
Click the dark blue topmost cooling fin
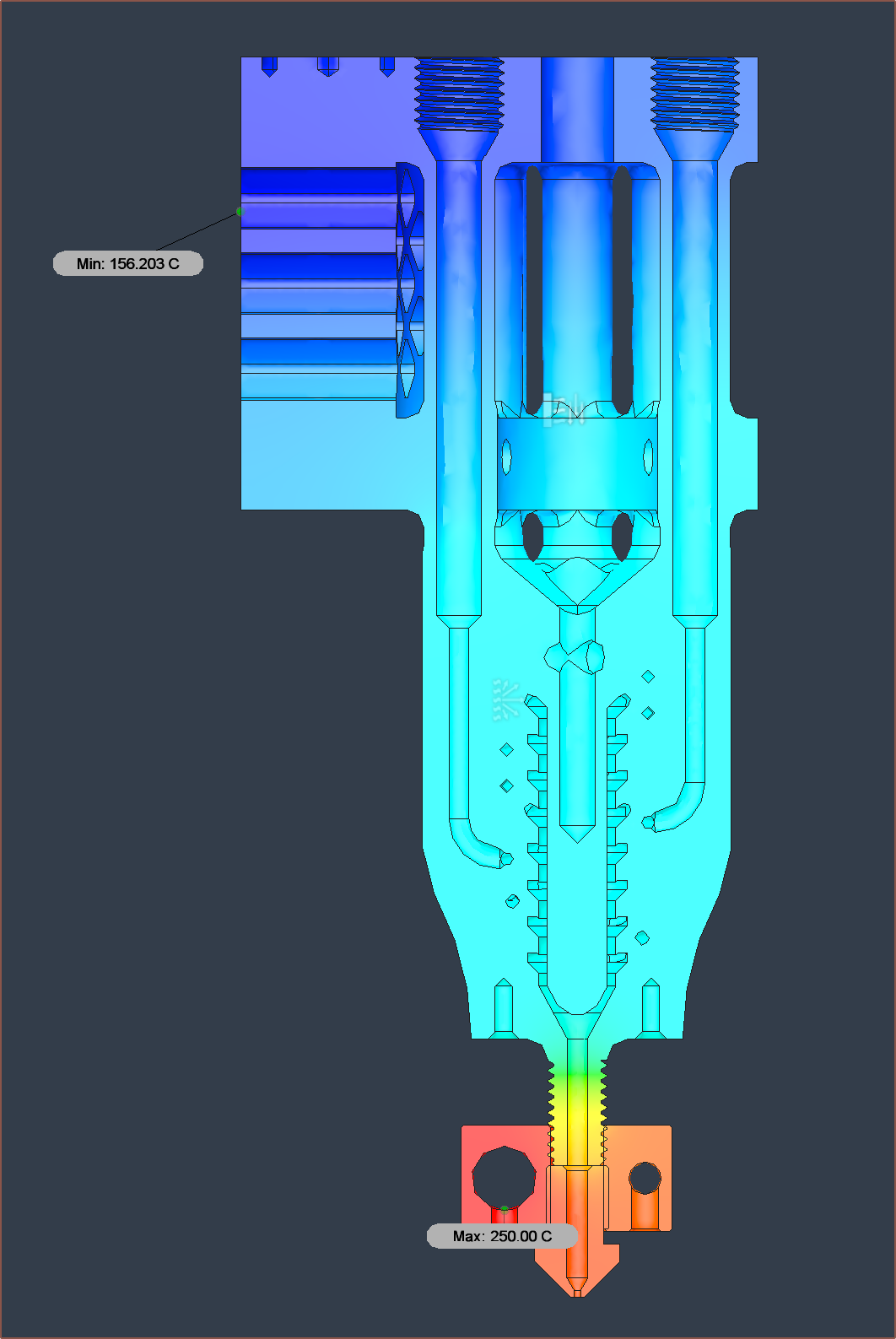(x=318, y=182)
